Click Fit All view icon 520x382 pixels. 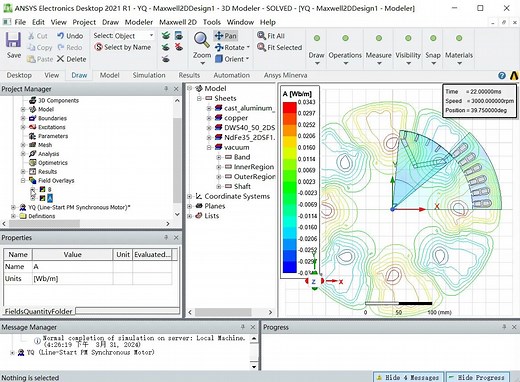(x=261, y=35)
